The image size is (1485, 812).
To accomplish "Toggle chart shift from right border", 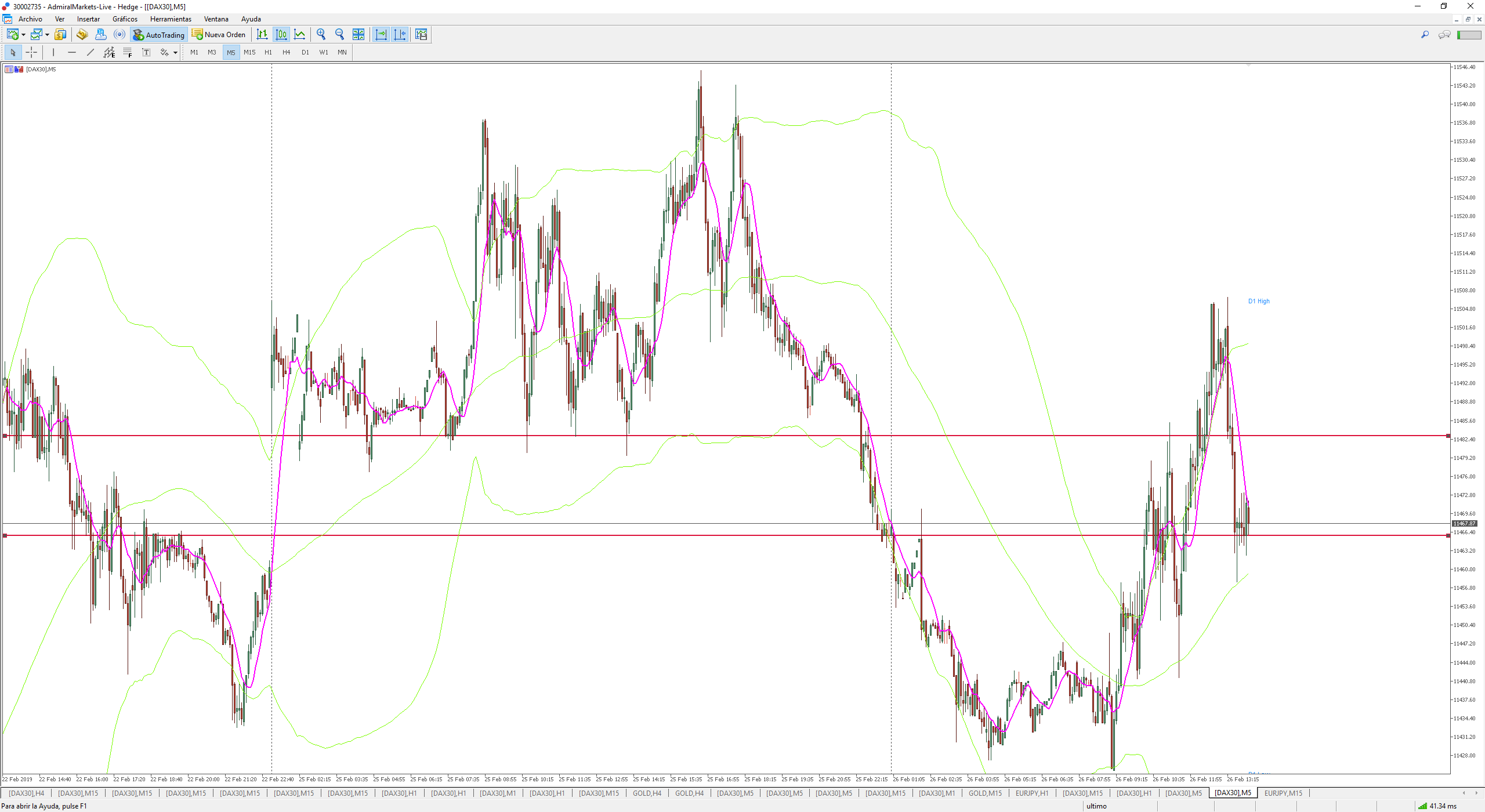I will (400, 35).
